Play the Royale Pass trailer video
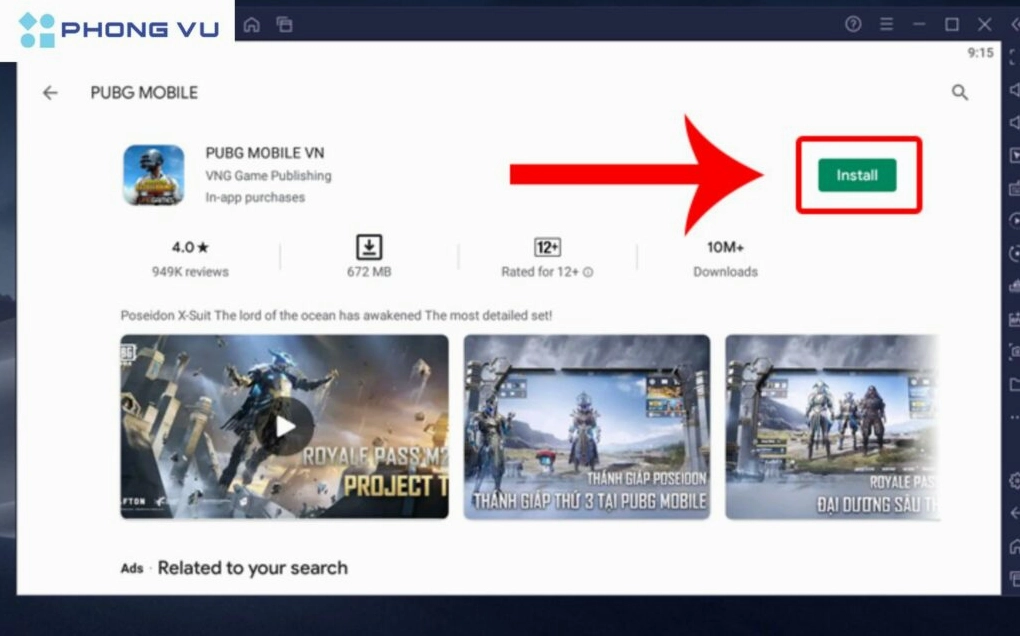The image size is (1020, 636). click(283, 426)
